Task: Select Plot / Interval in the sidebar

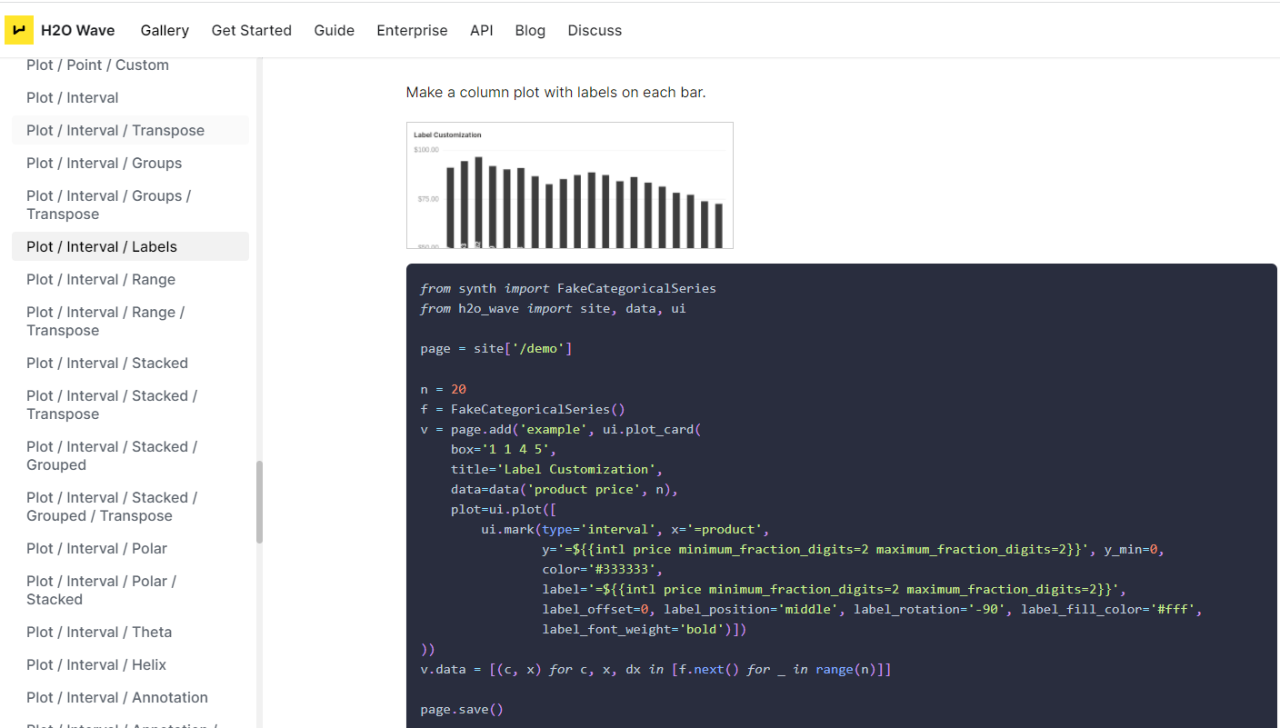Action: (x=72, y=97)
